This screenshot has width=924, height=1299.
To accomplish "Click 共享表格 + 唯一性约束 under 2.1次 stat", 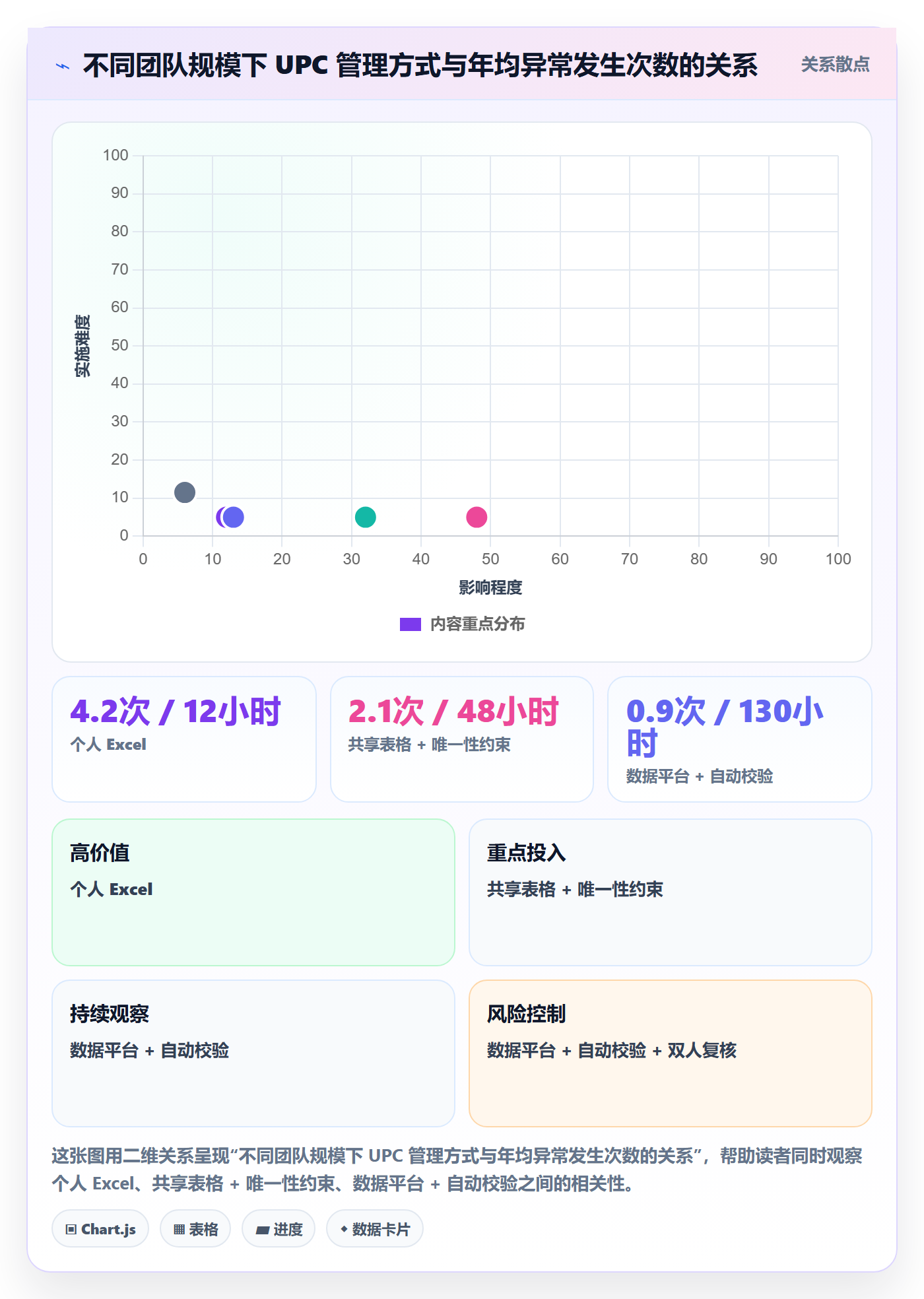I will click(429, 745).
